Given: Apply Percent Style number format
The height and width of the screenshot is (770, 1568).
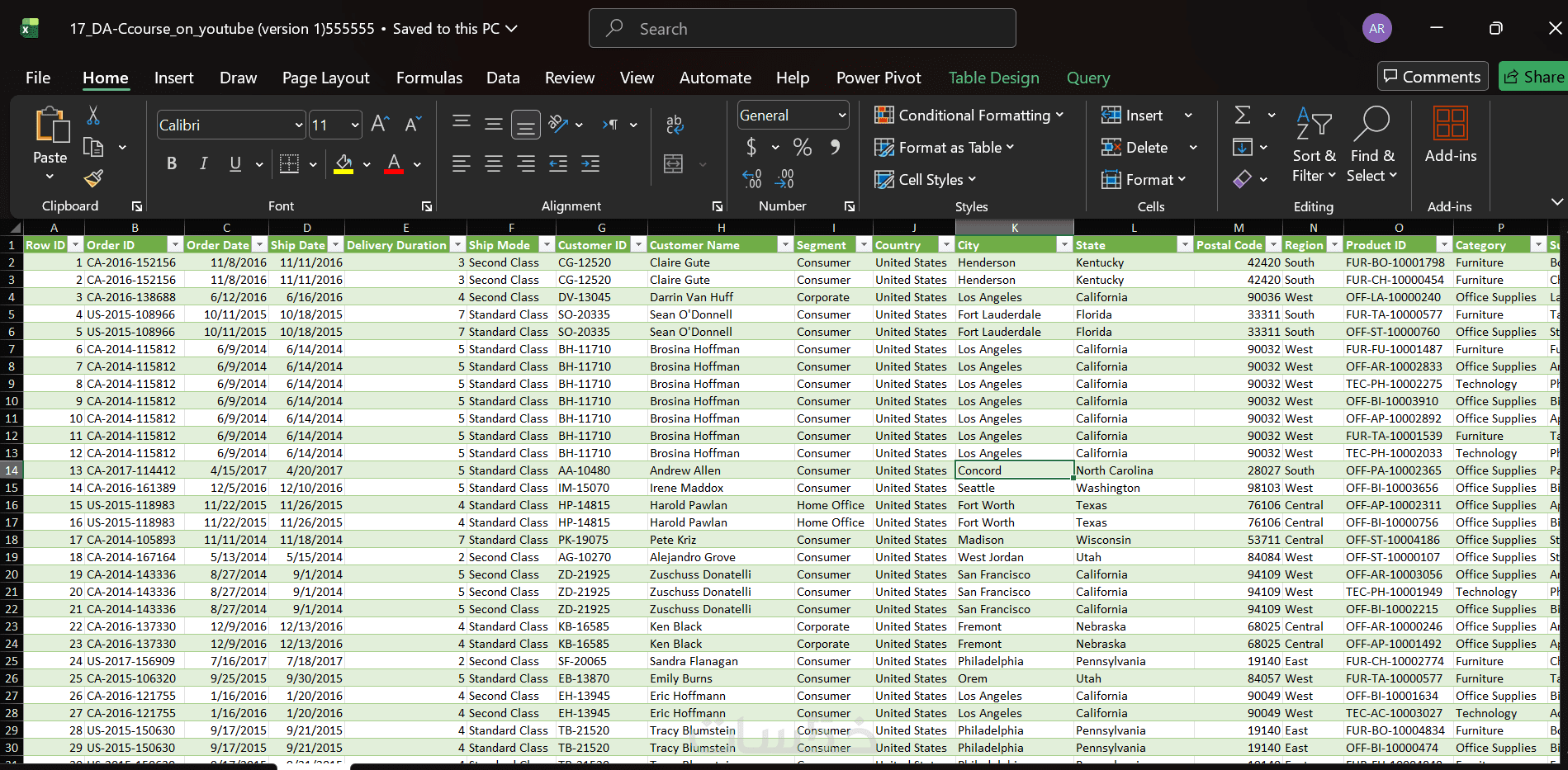Looking at the screenshot, I should pos(802,148).
